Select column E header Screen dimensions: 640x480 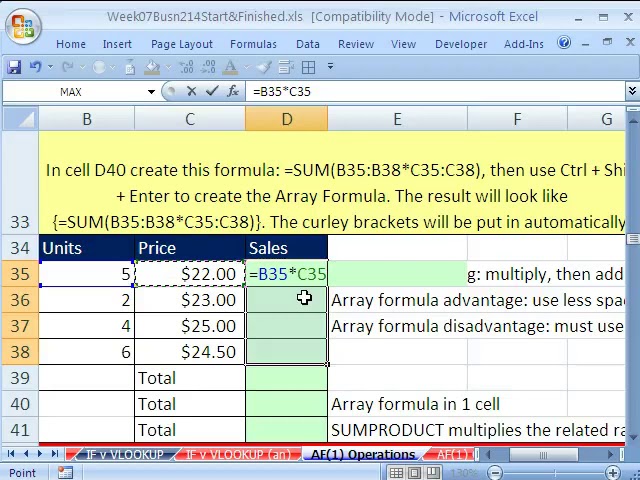click(x=397, y=119)
